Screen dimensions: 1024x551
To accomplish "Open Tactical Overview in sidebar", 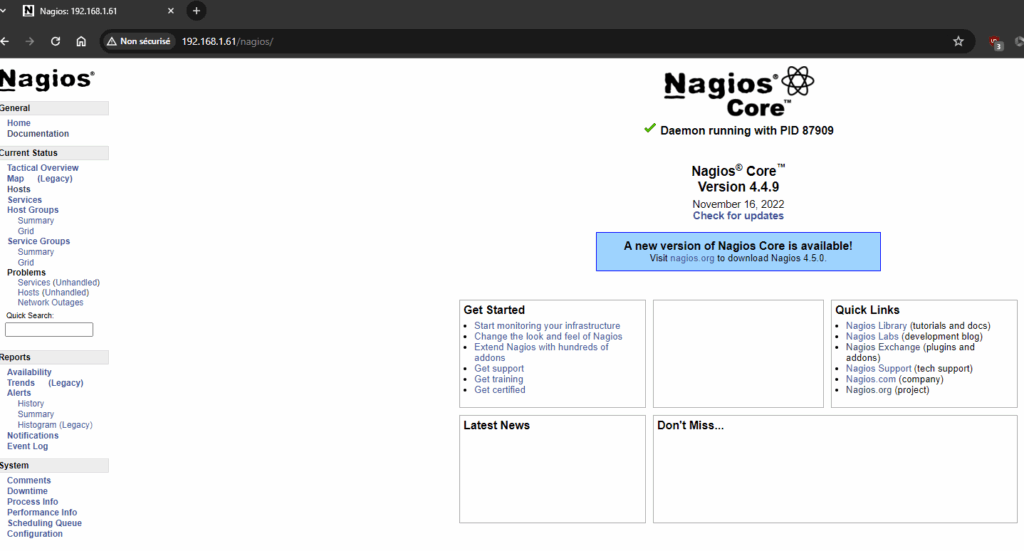I will 43,168.
